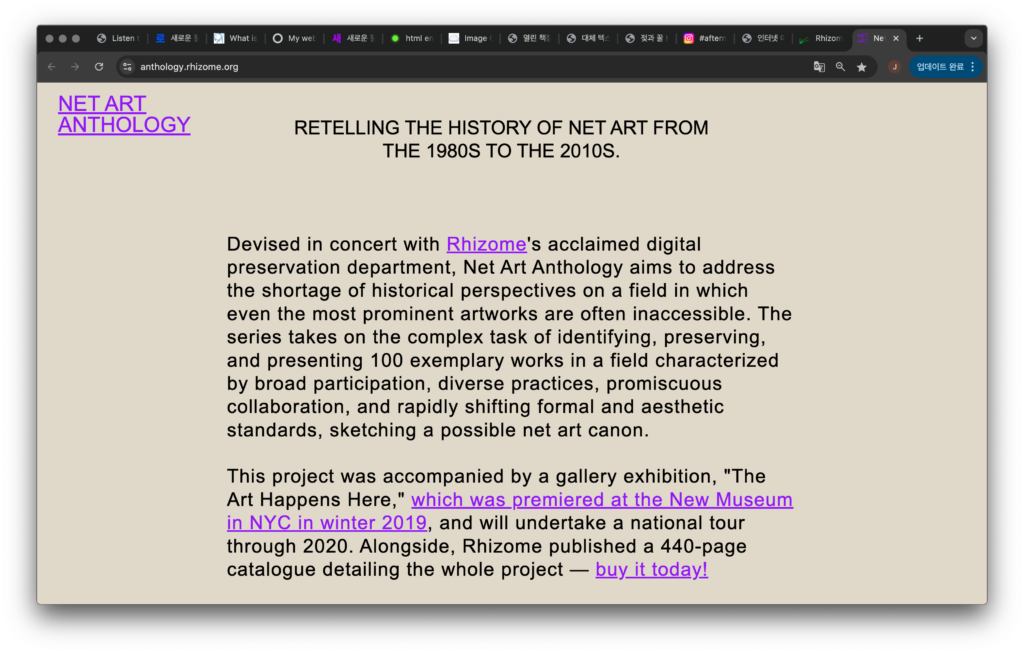Switch to the Rhizome tab

822,38
